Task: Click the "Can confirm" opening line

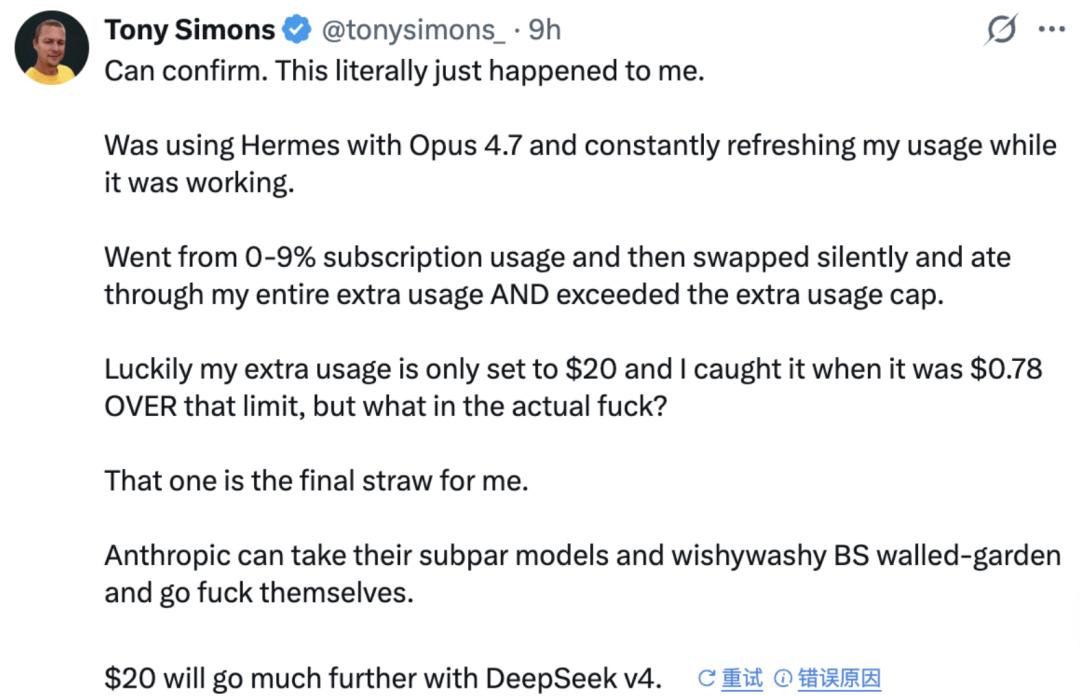Action: click(404, 74)
